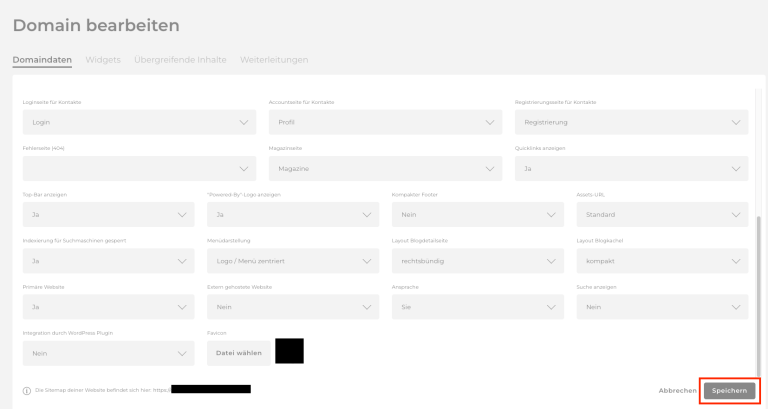Screen dimensions: 768x409
Task: Open the Assets-URL Standard dropdown
Action: click(x=662, y=214)
